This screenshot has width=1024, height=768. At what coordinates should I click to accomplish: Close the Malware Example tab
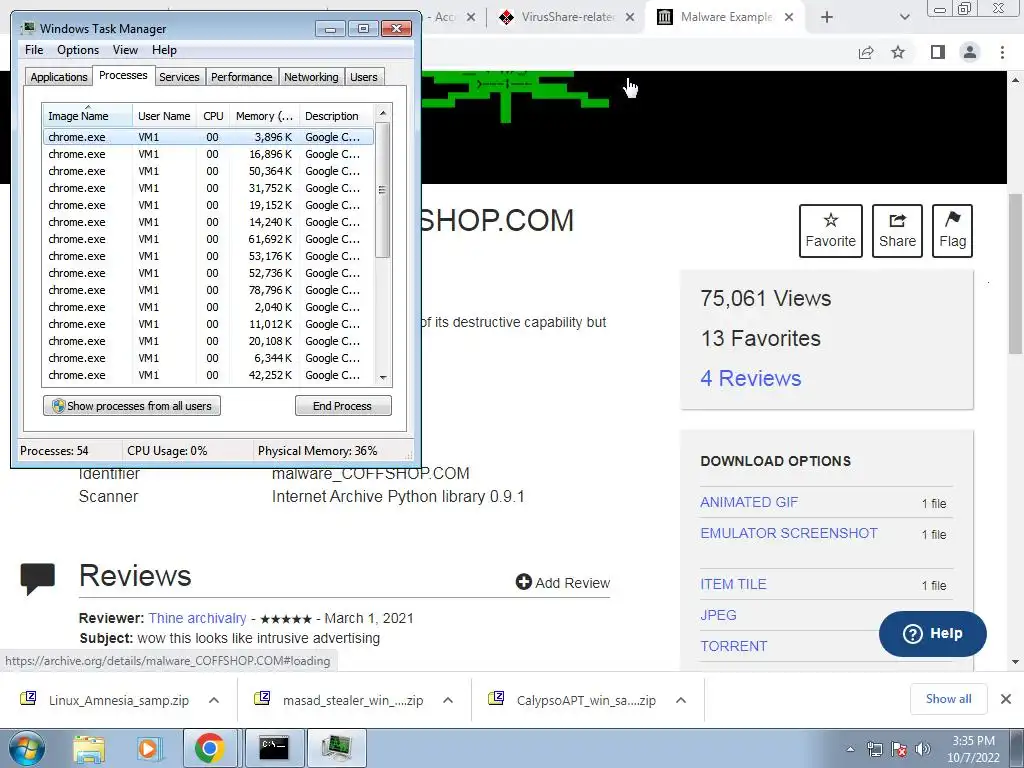pyautogui.click(x=789, y=17)
